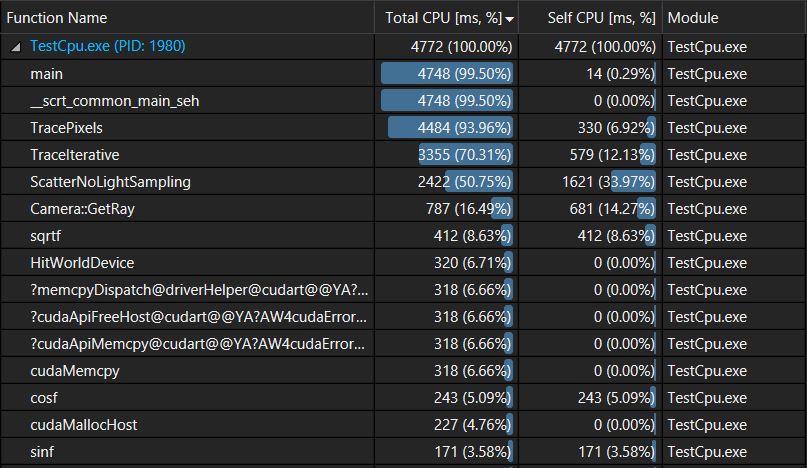The width and height of the screenshot is (807, 468).
Task: Click the 787 (16.49%) Total CPU value
Action: pos(468,209)
